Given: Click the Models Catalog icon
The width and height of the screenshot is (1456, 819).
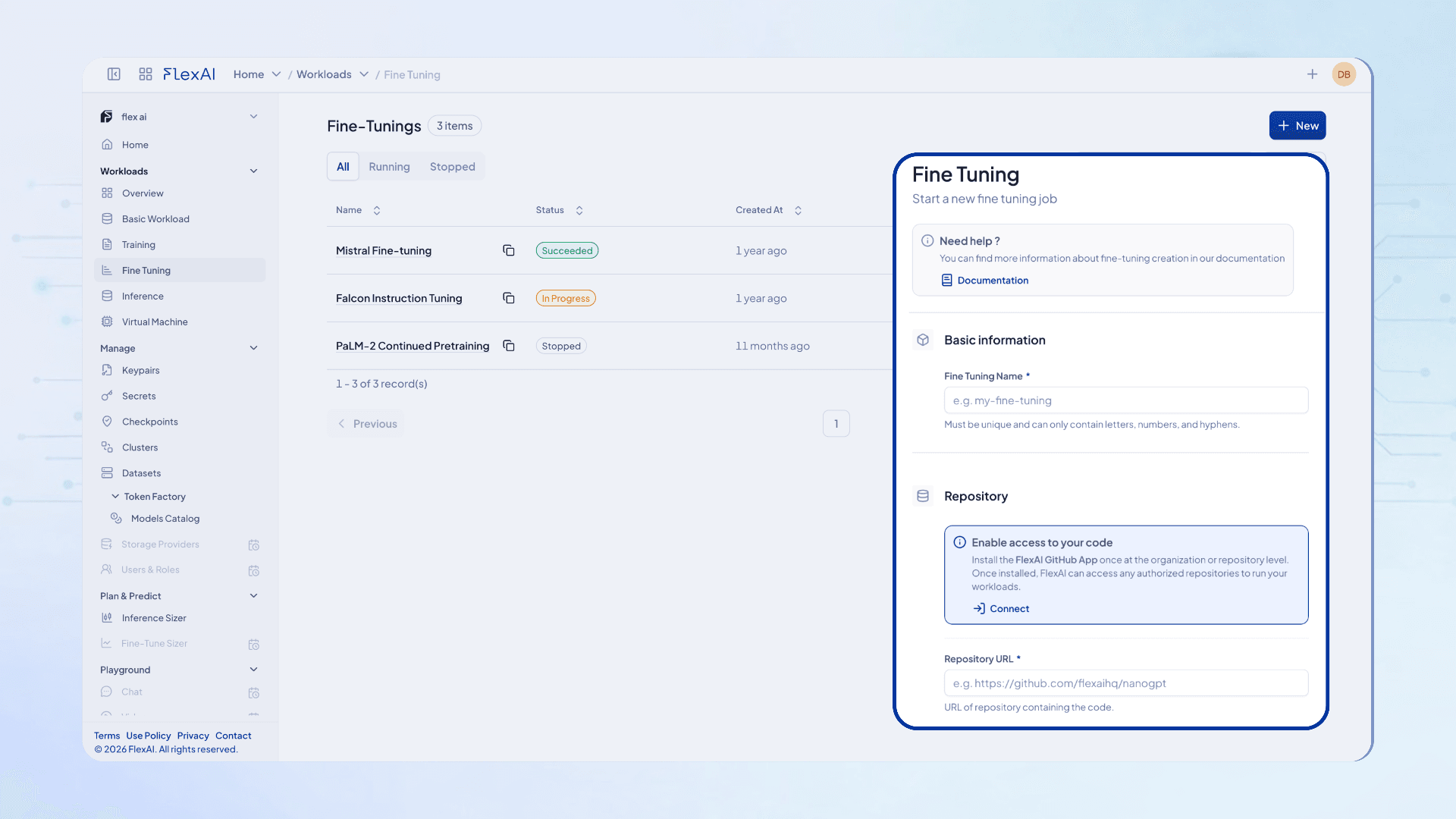Looking at the screenshot, I should [x=116, y=519].
